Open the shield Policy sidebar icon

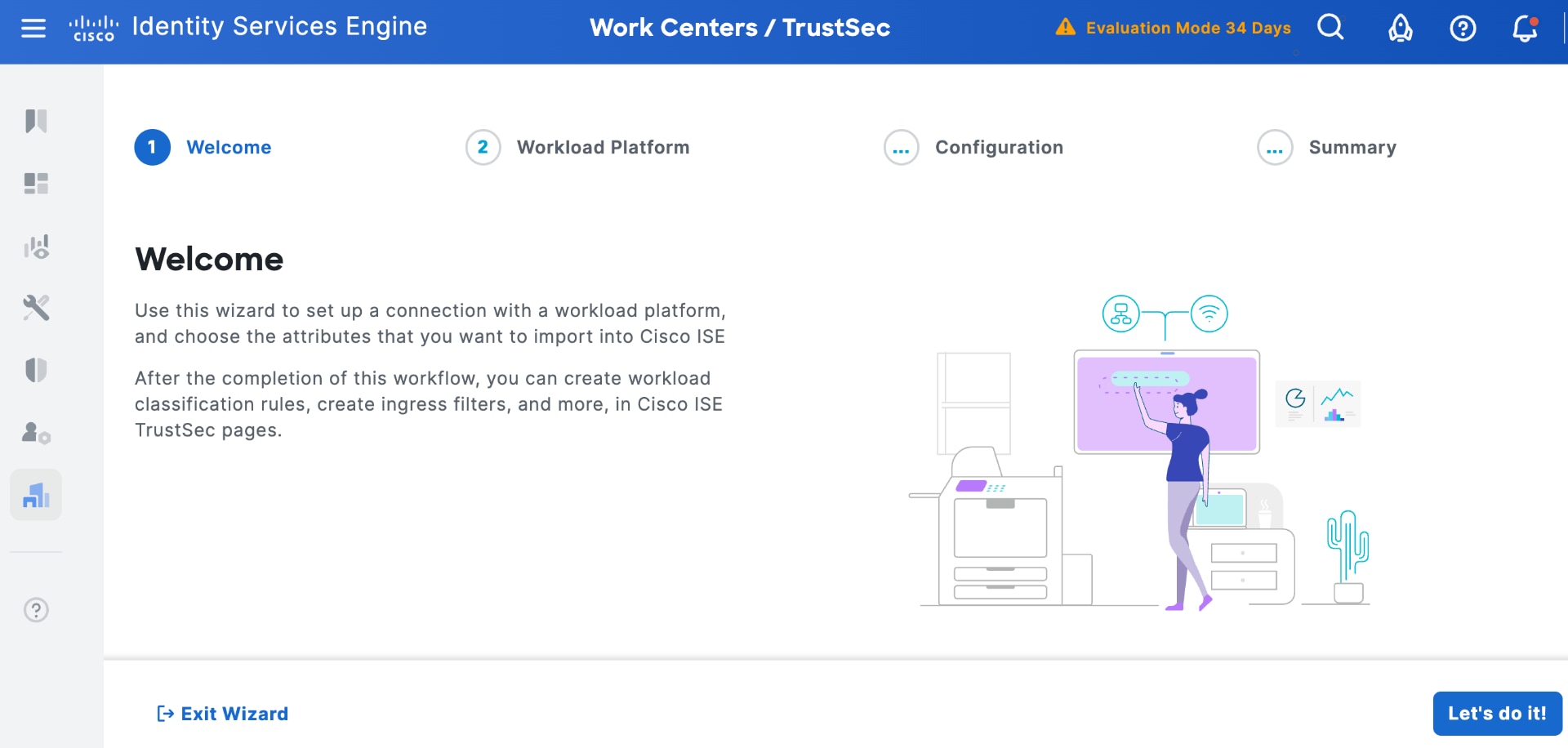pos(36,370)
